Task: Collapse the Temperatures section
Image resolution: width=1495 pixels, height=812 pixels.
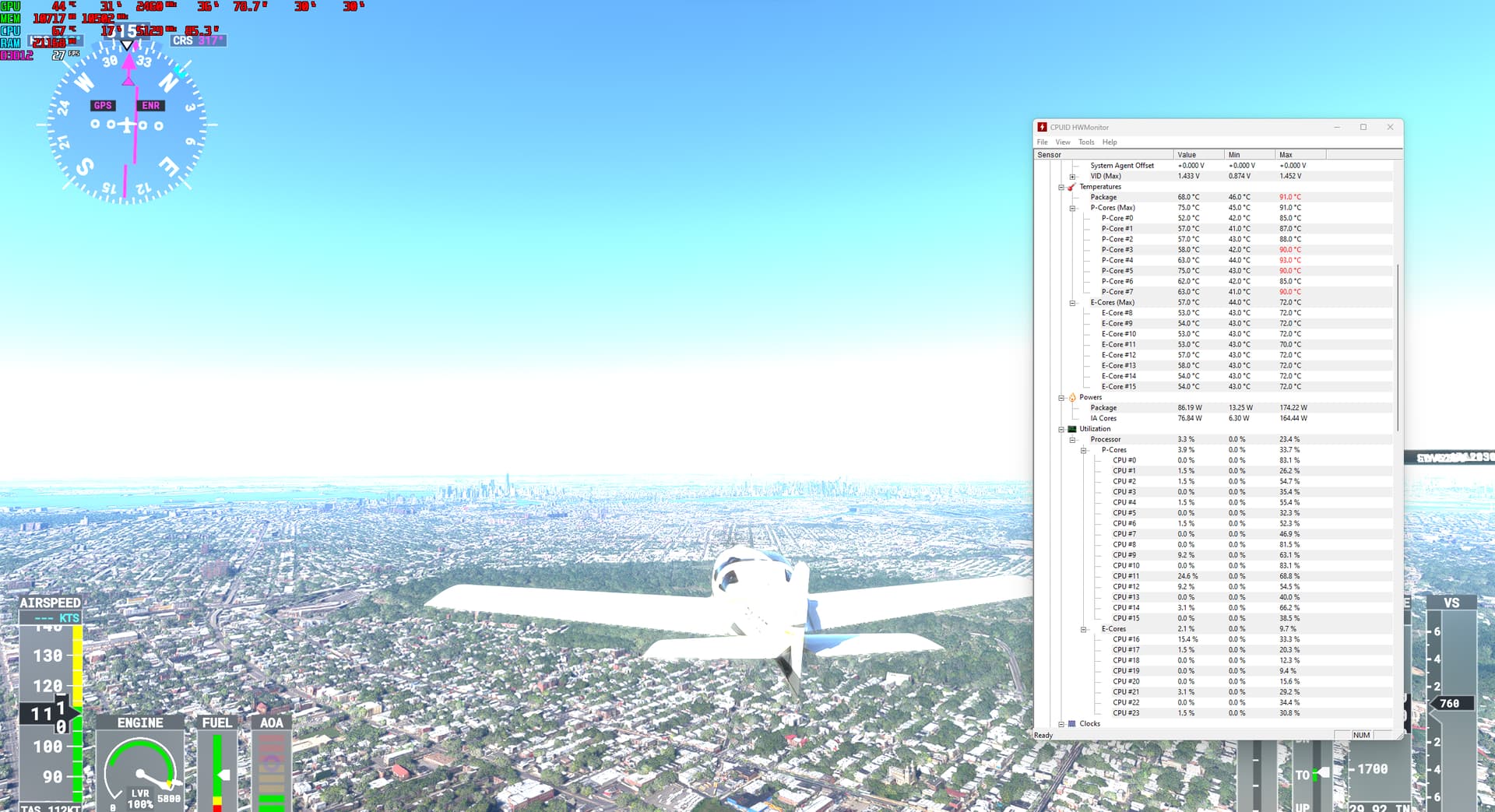Action: (x=1061, y=187)
